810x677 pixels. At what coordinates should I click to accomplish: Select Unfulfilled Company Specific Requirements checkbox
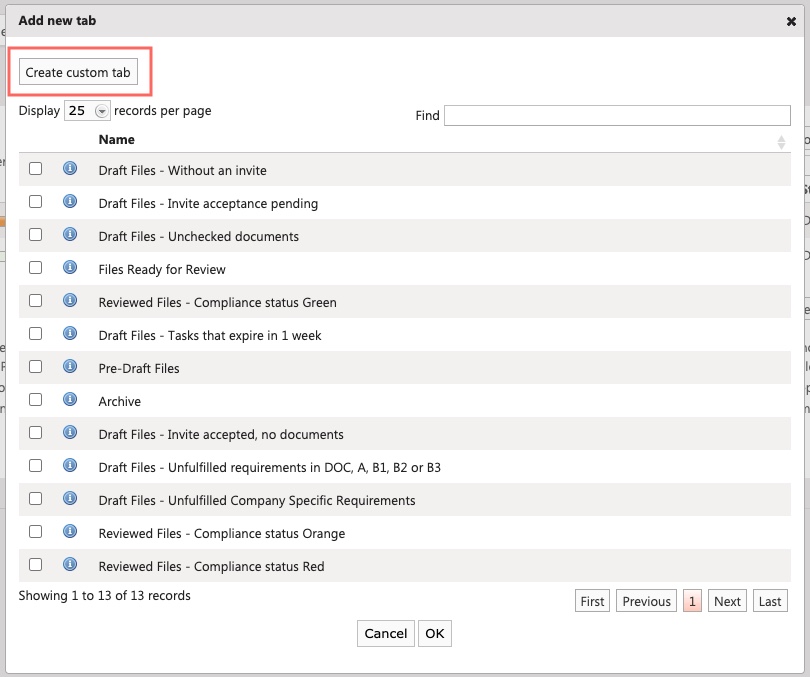[36, 499]
